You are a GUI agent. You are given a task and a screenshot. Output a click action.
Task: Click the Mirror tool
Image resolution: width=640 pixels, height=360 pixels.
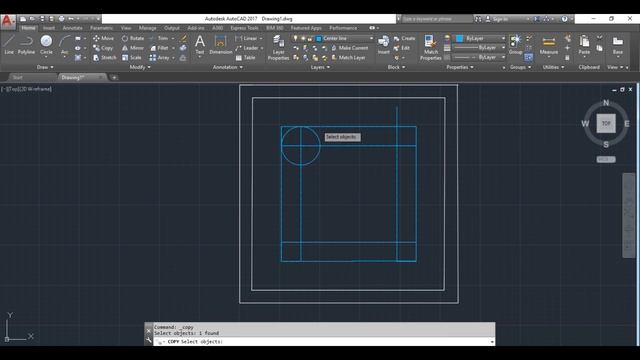point(133,48)
